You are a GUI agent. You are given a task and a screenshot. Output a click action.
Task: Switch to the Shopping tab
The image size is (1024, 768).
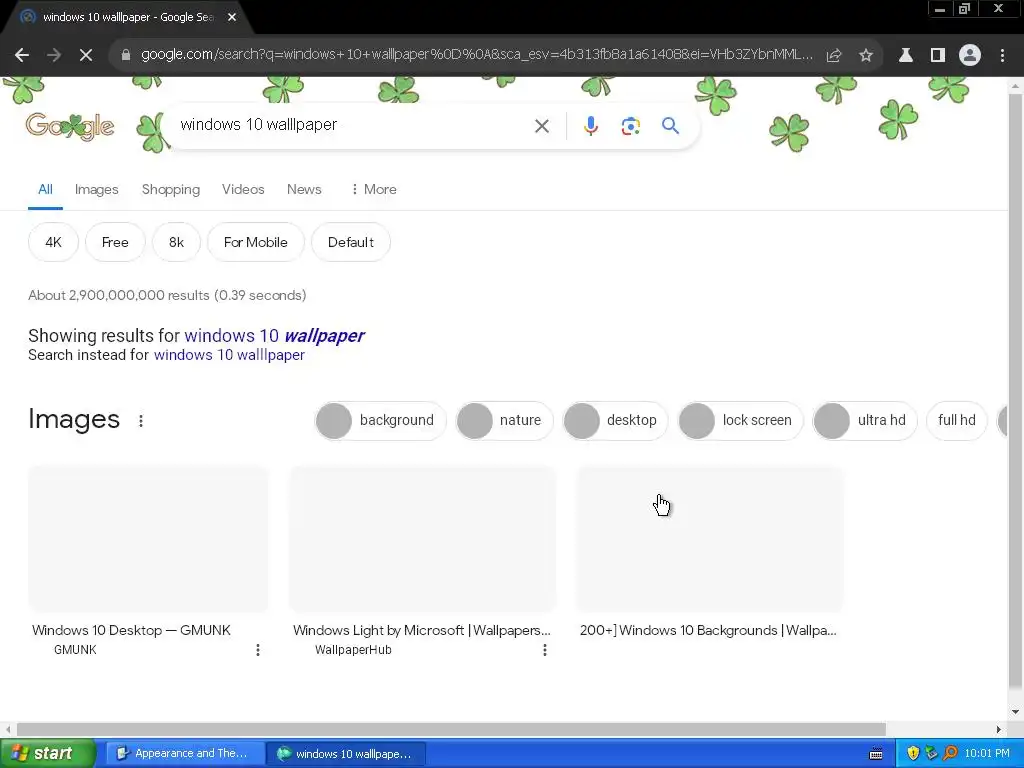pos(171,189)
